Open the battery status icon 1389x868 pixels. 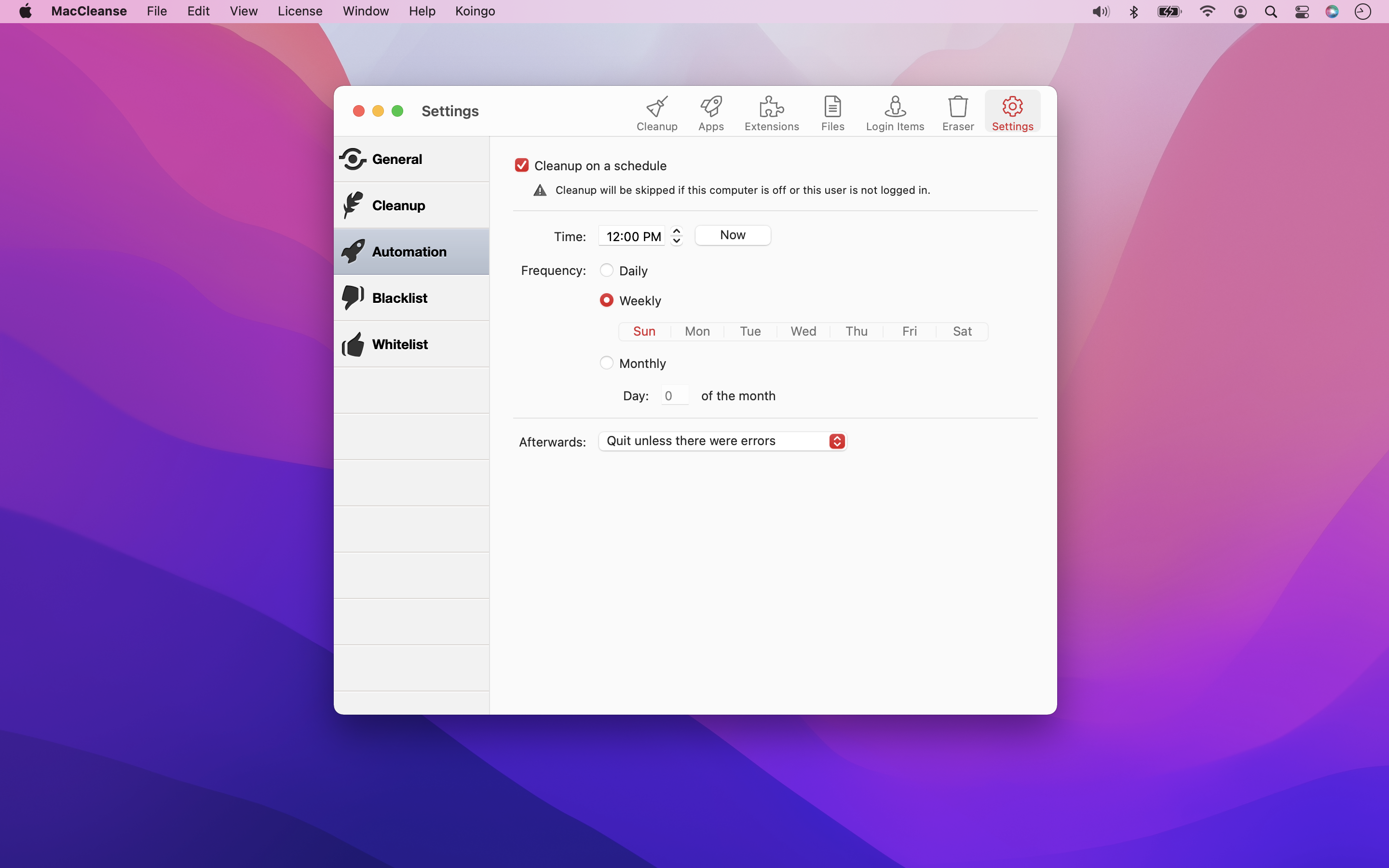coord(1169,12)
